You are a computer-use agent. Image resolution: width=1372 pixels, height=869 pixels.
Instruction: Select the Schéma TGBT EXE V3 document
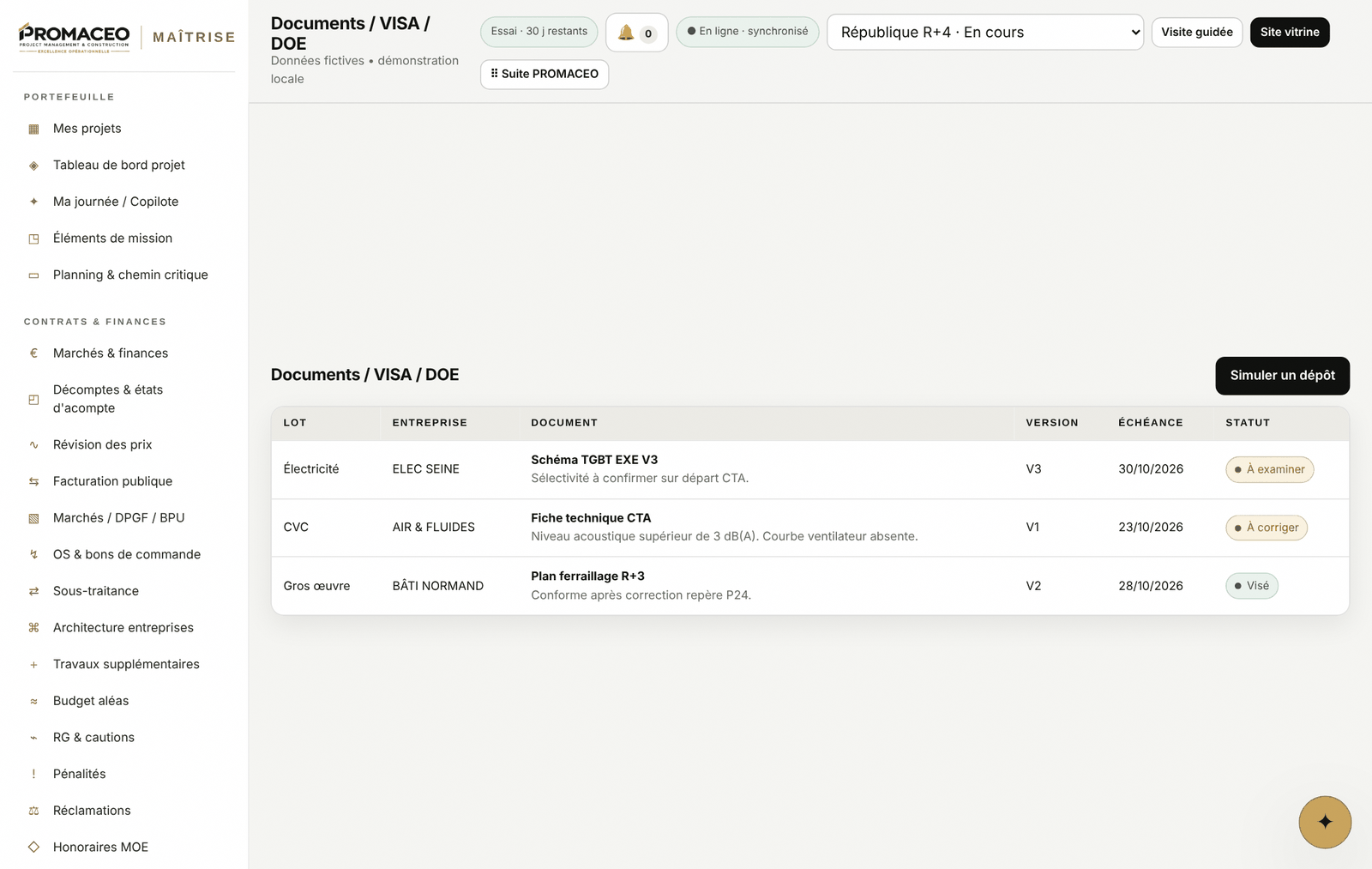594,461
